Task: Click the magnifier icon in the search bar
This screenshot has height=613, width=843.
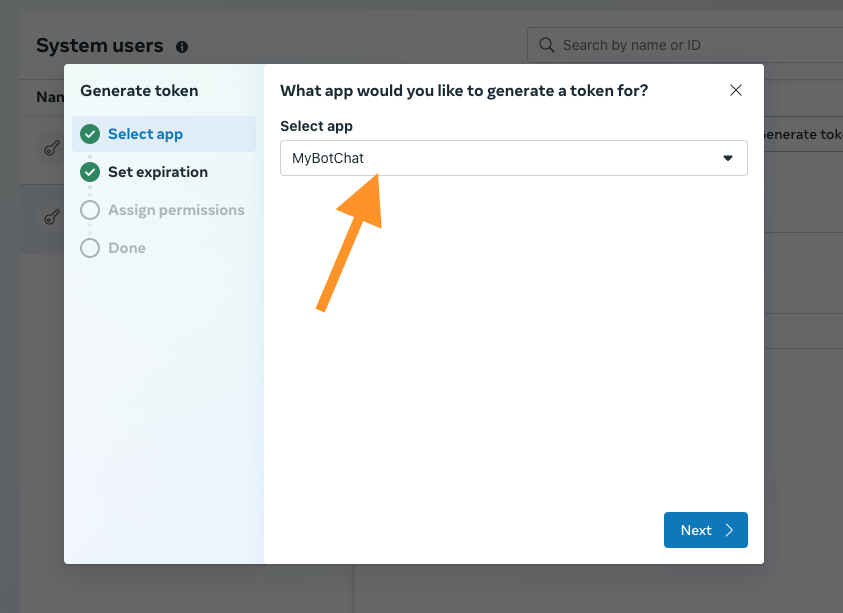Action: pos(546,45)
